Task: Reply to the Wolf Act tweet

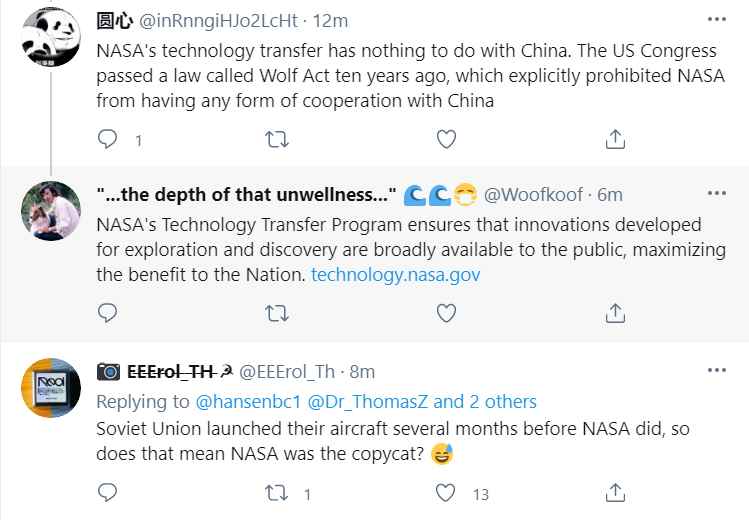Action: click(109, 140)
